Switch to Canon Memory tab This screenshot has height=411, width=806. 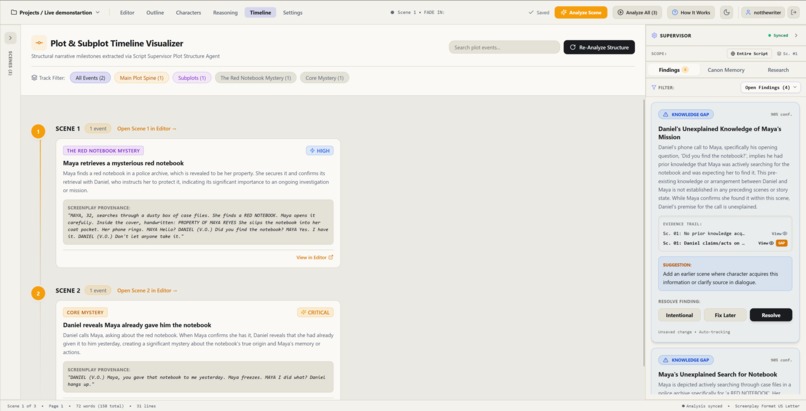point(726,70)
